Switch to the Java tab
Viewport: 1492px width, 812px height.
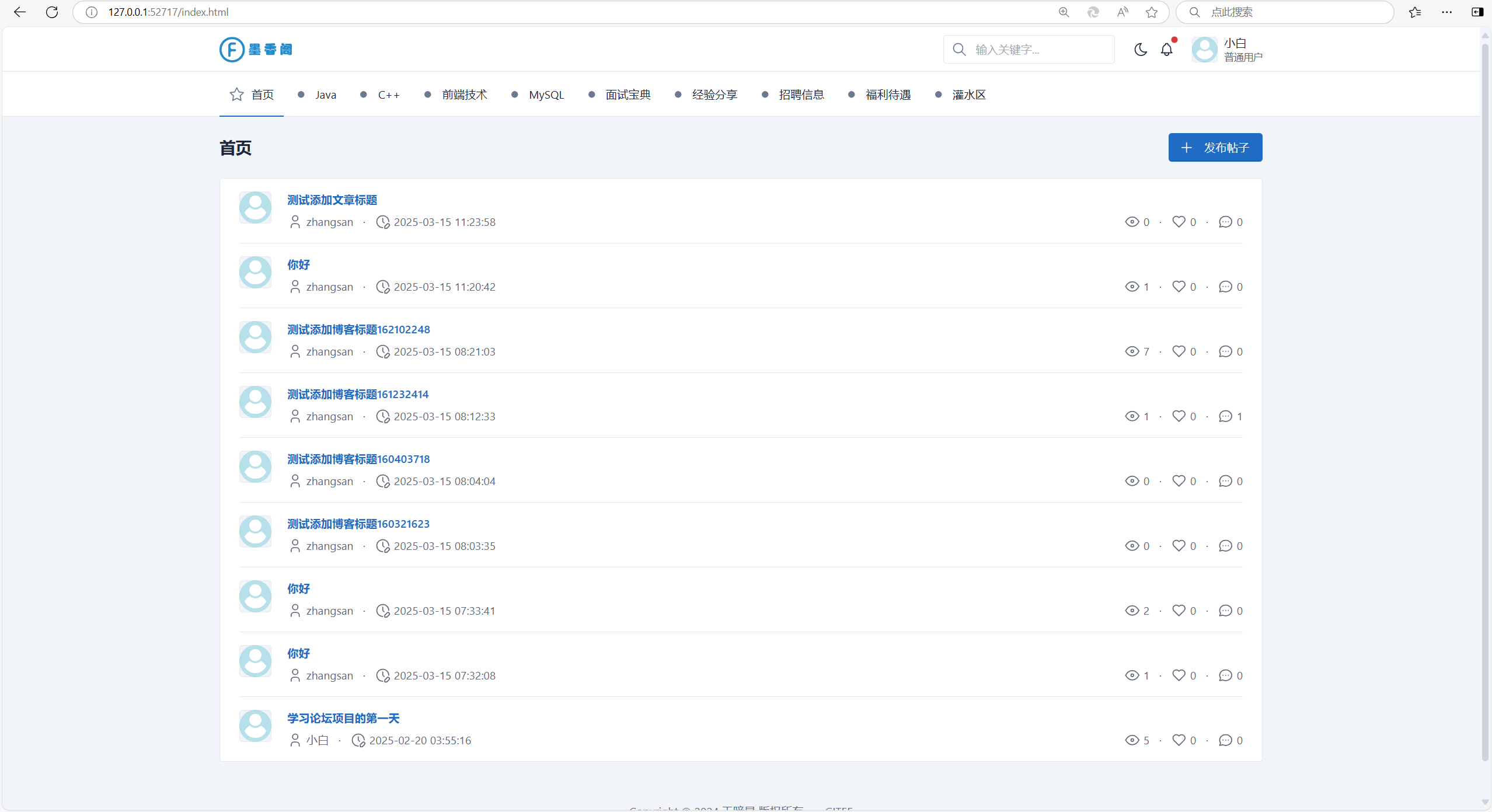pos(325,95)
